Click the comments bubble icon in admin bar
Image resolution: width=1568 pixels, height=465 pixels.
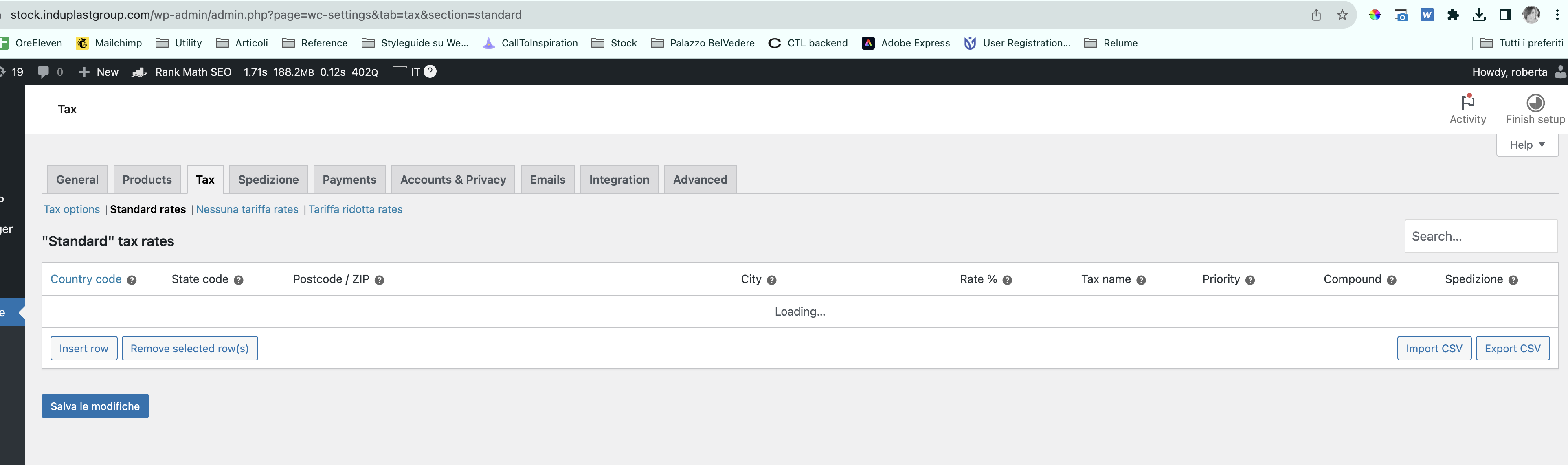tap(43, 72)
